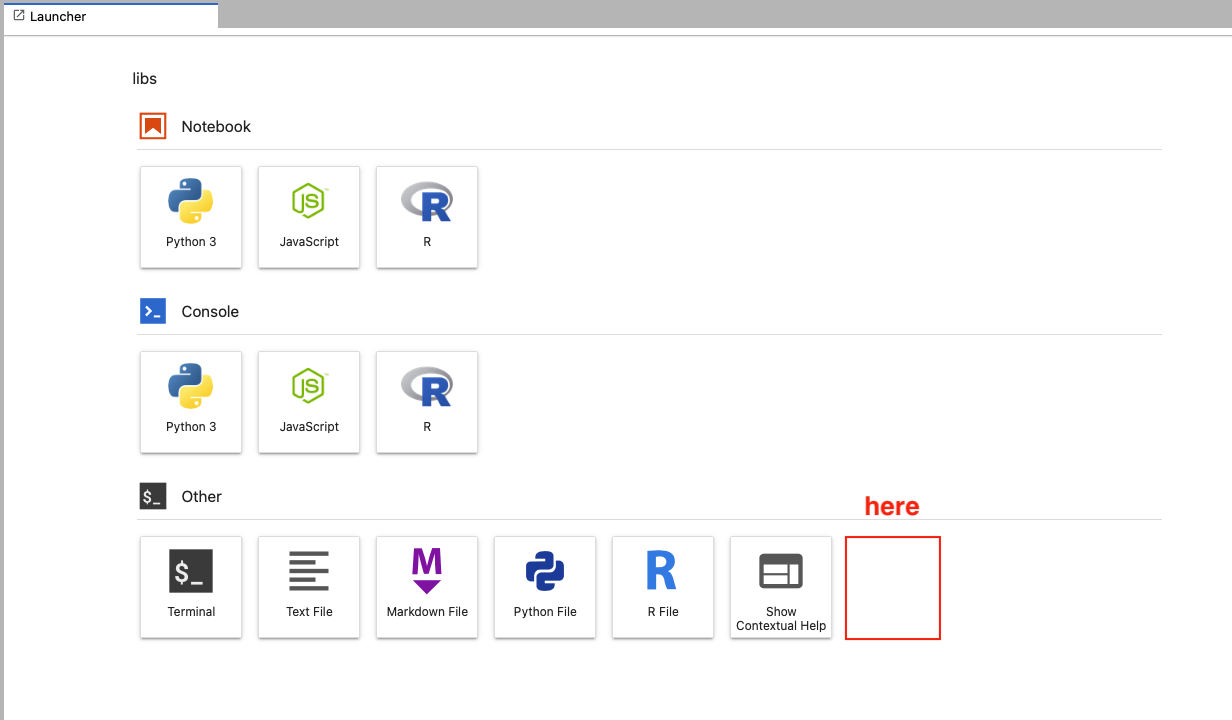Click the Console section heading
This screenshot has height=720, width=1232.
click(x=210, y=312)
